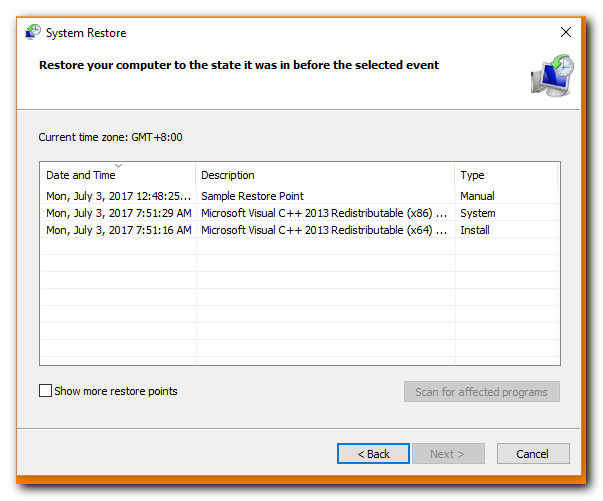Sort by the Description column header
This screenshot has height=501, width=603.
click(x=325, y=175)
